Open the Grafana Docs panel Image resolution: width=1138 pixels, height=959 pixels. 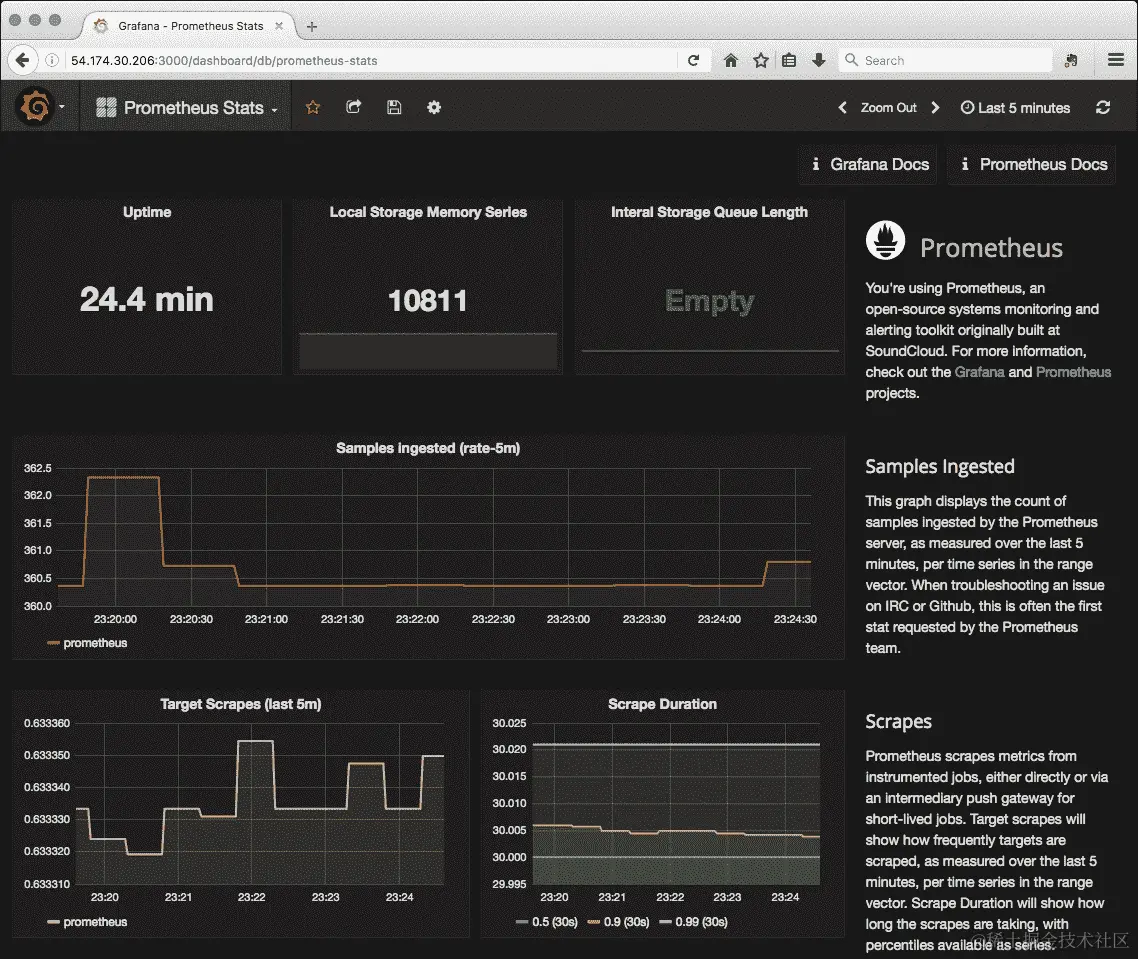pos(867,164)
